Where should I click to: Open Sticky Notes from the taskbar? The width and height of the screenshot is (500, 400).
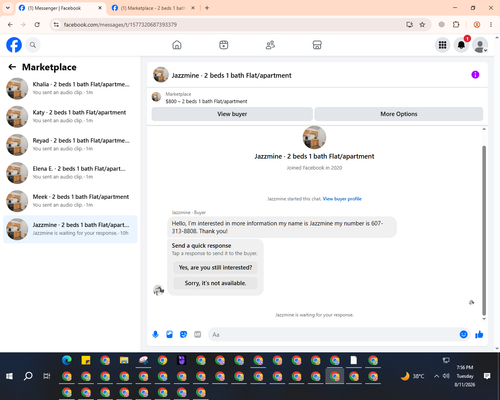[86, 360]
